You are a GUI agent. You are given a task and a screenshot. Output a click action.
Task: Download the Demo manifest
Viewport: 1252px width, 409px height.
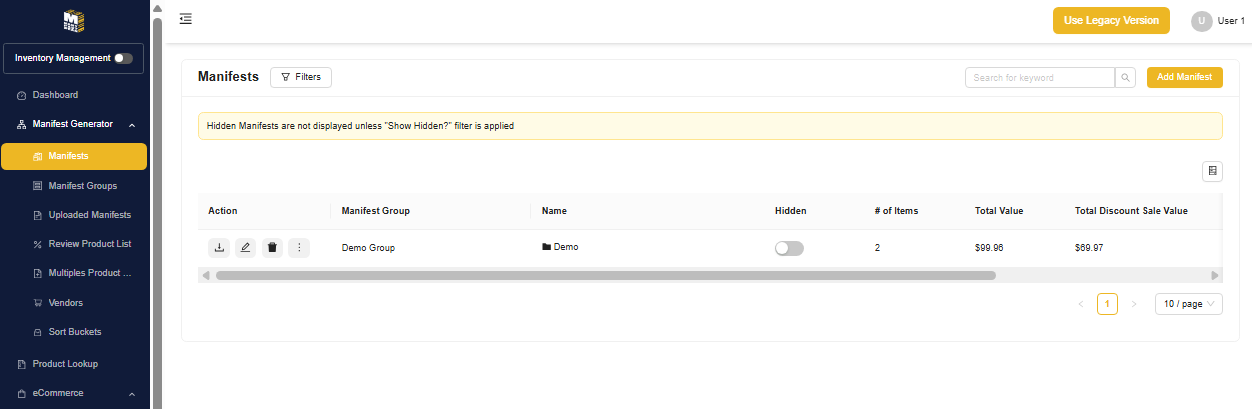tap(219, 248)
